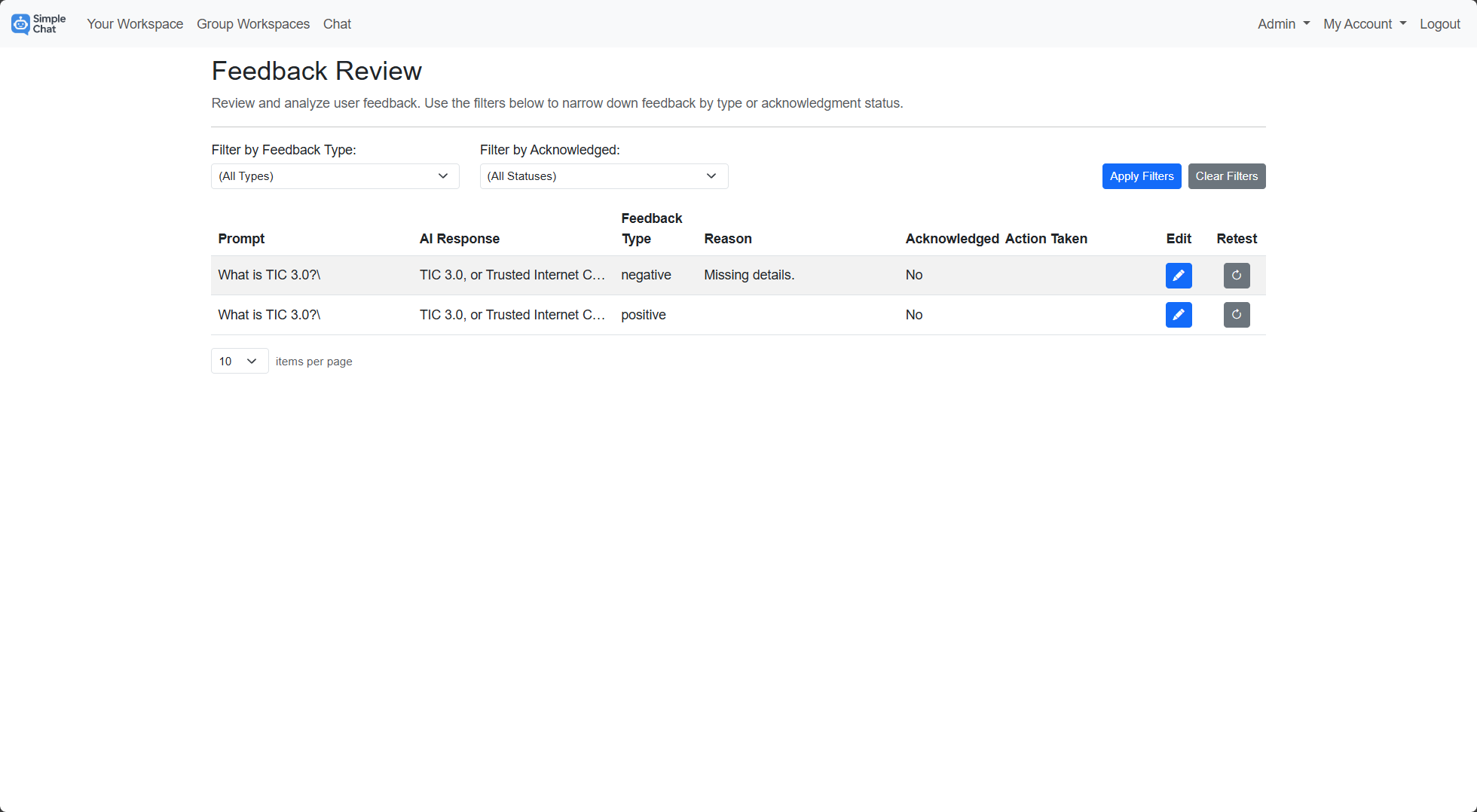Open the Feedback Type filter dropdown
The image size is (1477, 812).
coord(335,176)
